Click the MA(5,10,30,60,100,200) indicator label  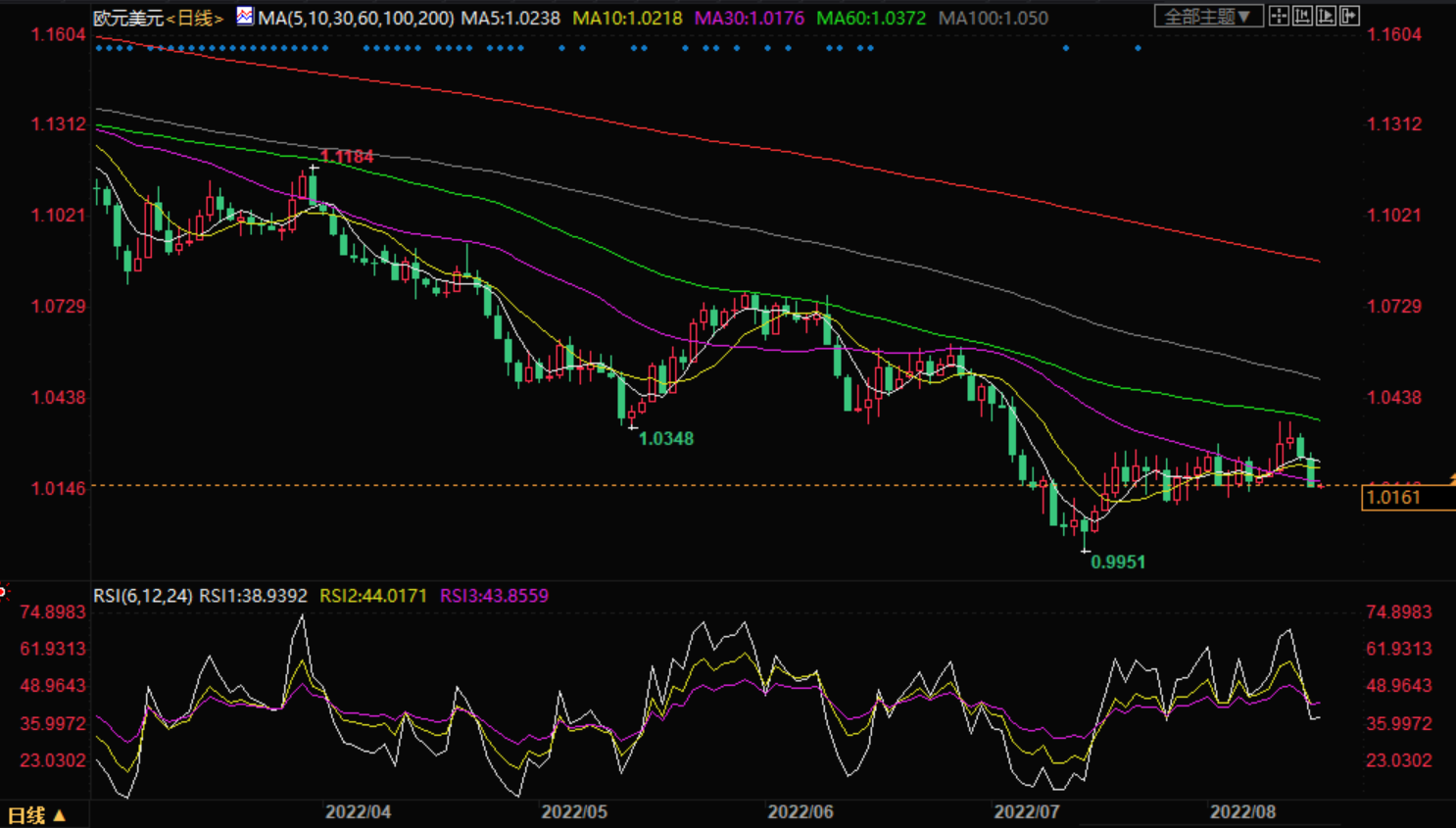tap(356, 18)
